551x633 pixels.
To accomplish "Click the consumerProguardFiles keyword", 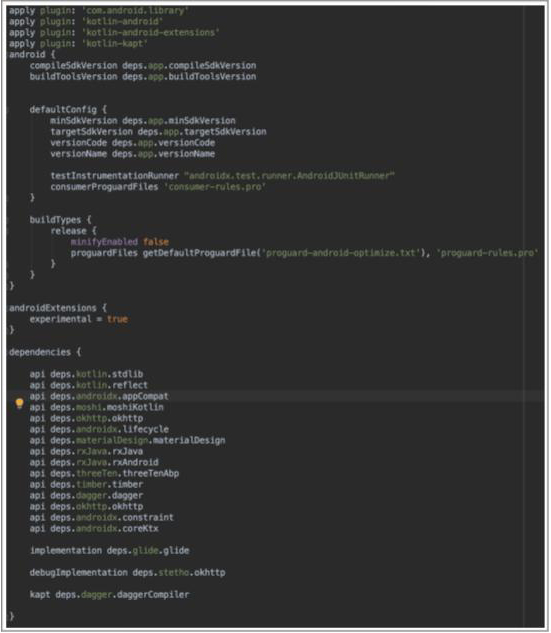I will pos(104,187).
